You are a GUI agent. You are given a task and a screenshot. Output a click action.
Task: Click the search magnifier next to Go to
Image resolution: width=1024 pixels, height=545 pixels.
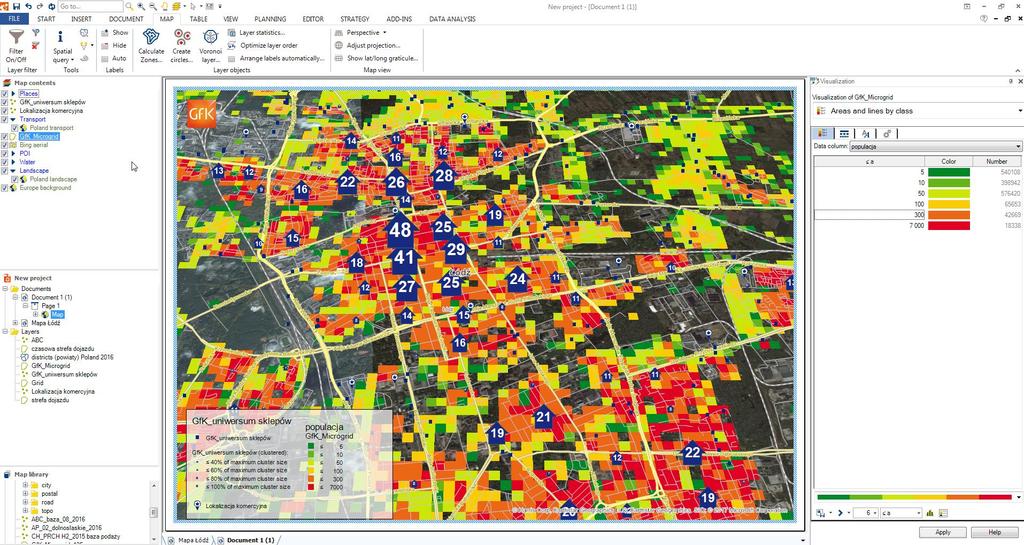(129, 7)
